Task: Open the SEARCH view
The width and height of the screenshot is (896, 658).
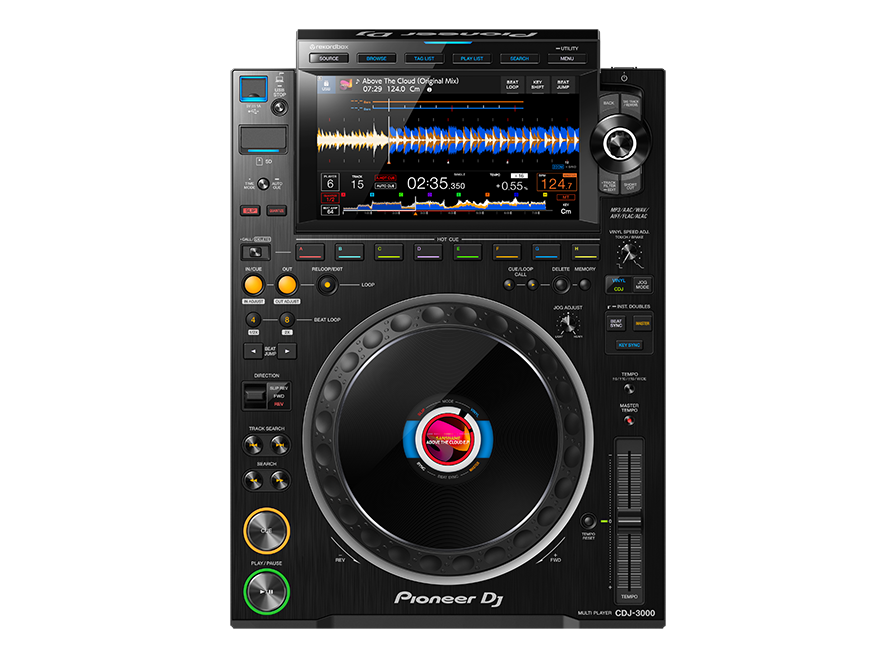Action: click(519, 58)
